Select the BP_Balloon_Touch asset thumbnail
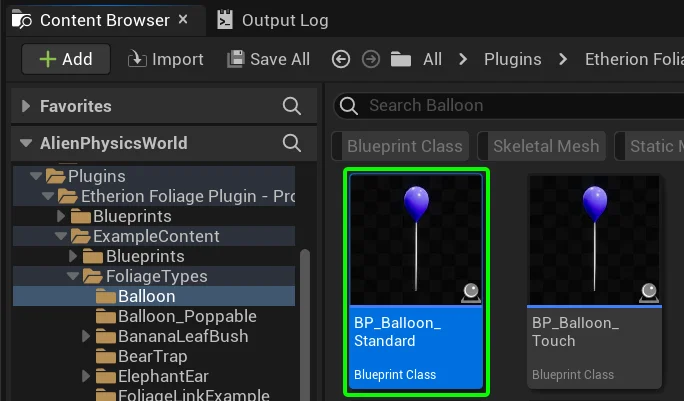The image size is (684, 401). click(594, 240)
